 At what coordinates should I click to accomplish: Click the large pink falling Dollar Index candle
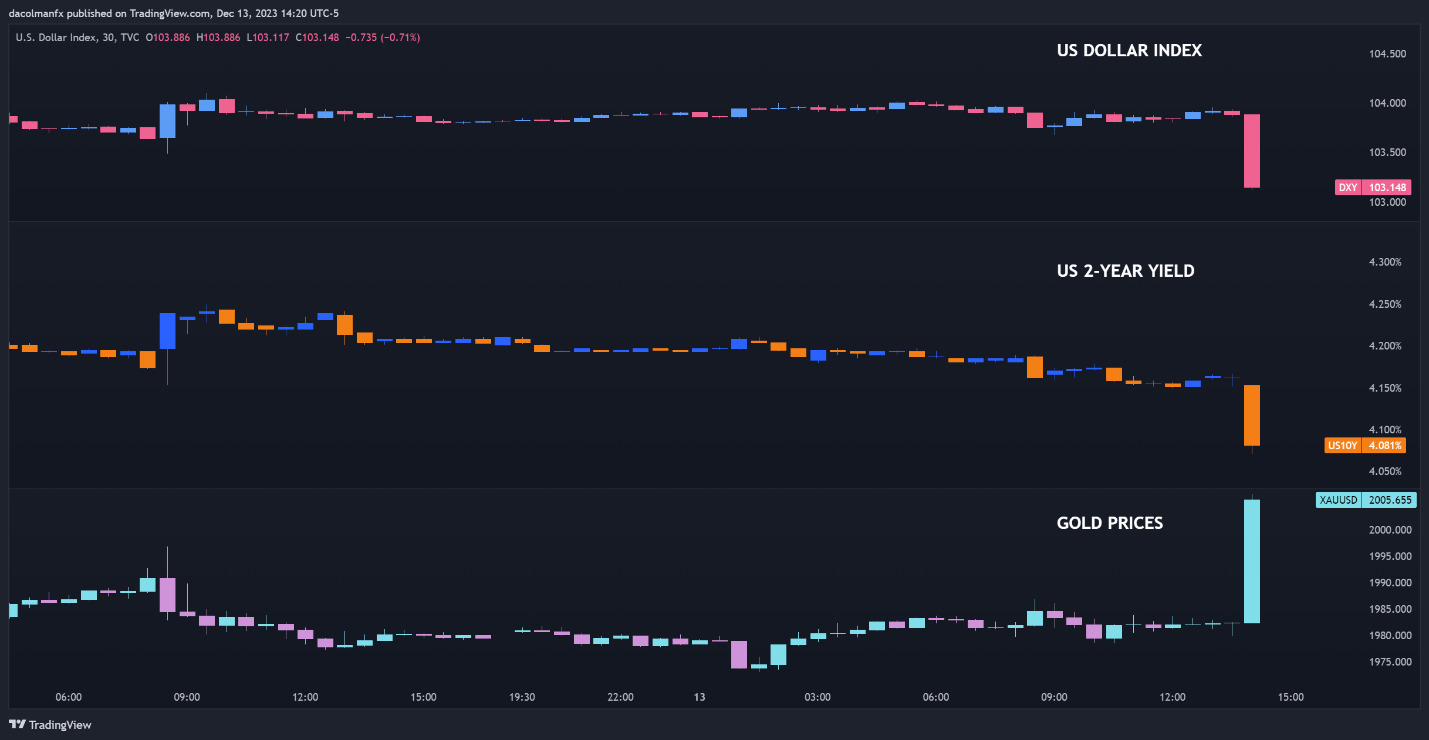click(1251, 150)
